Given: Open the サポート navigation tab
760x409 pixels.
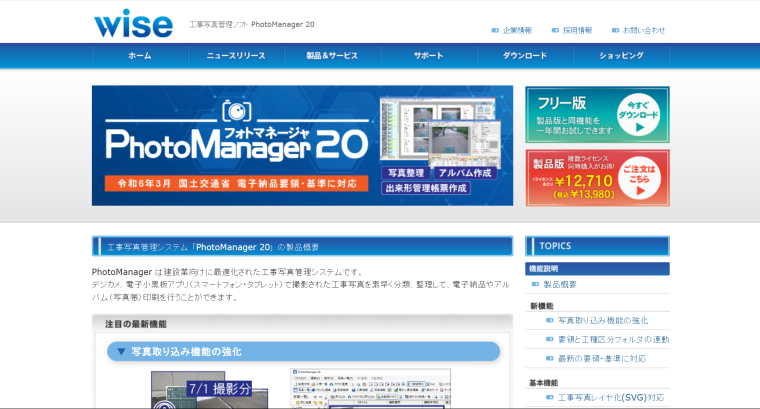Looking at the screenshot, I should coord(428,56).
